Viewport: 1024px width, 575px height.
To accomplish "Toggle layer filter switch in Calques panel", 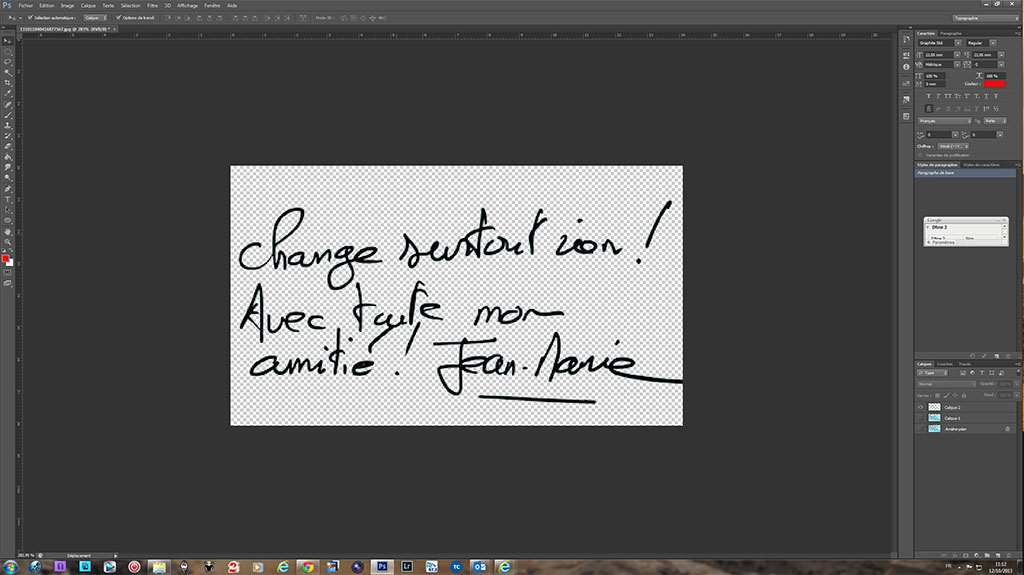I will coord(1018,373).
